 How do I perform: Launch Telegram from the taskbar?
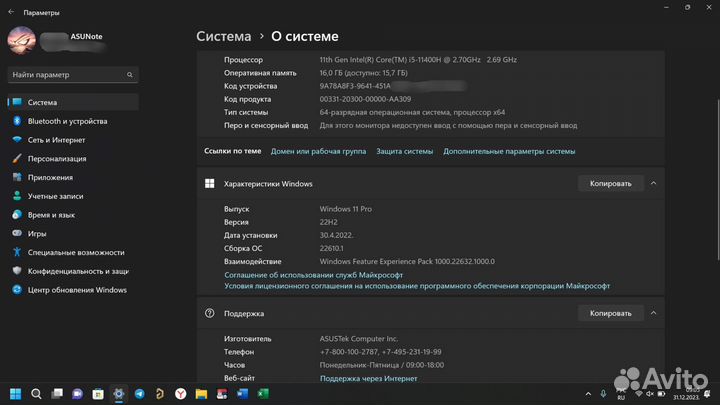tap(140, 394)
